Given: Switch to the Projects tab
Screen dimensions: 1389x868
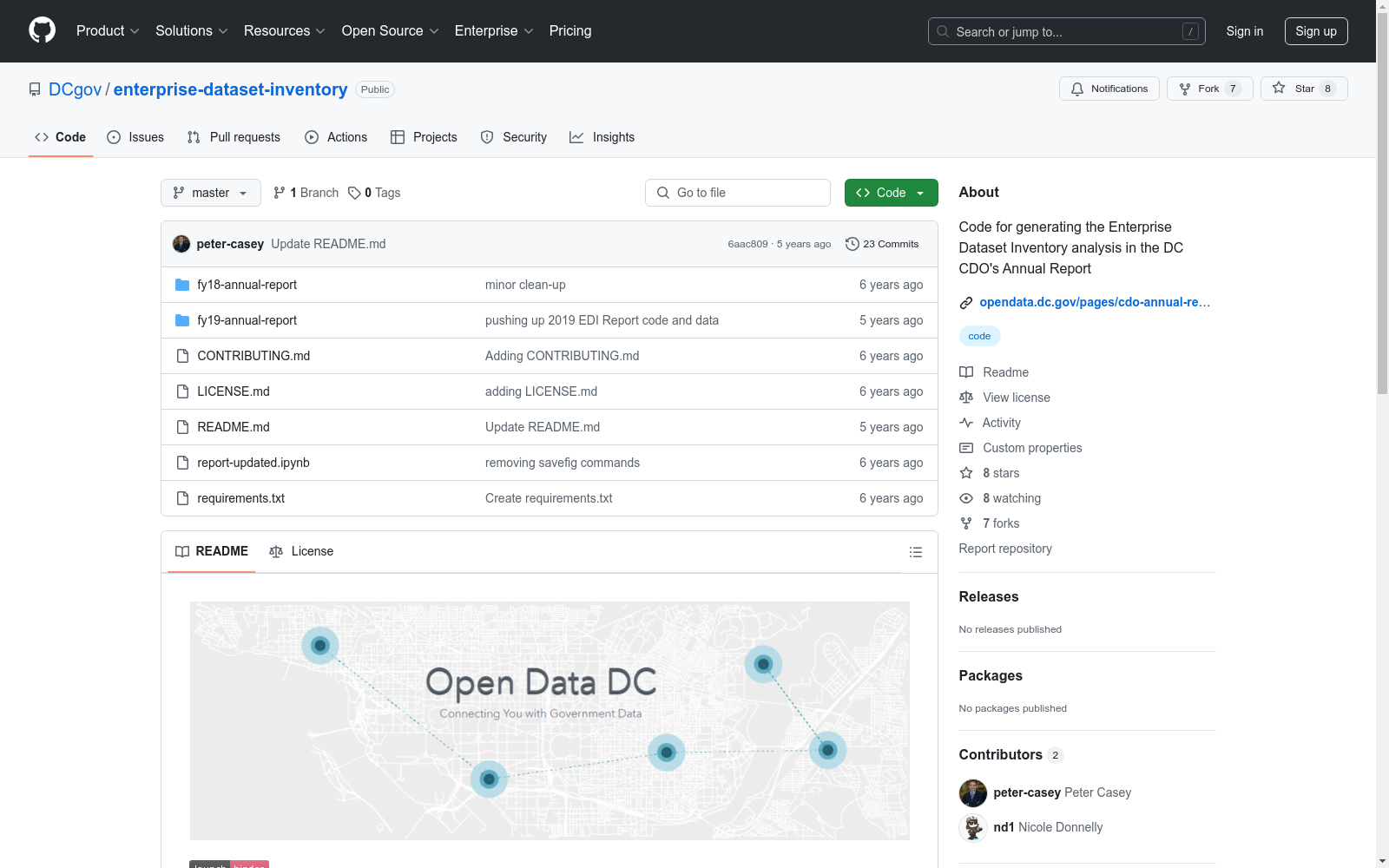Looking at the screenshot, I should (424, 137).
